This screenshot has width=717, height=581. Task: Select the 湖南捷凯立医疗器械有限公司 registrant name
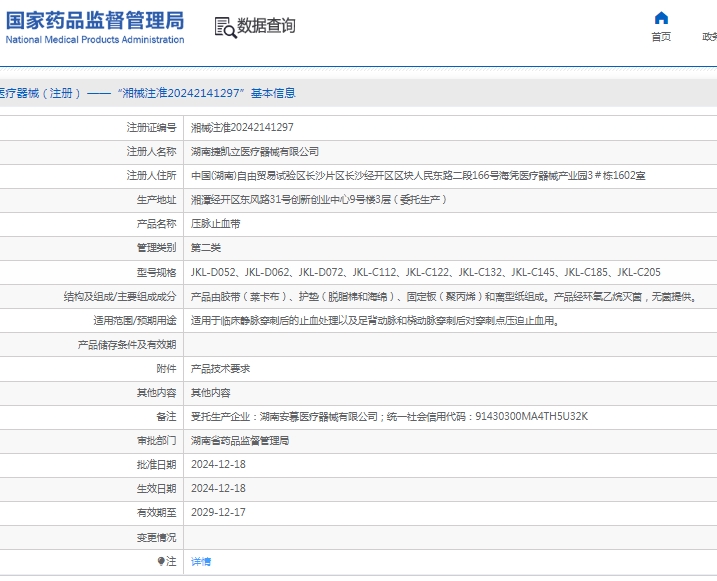coord(255,152)
